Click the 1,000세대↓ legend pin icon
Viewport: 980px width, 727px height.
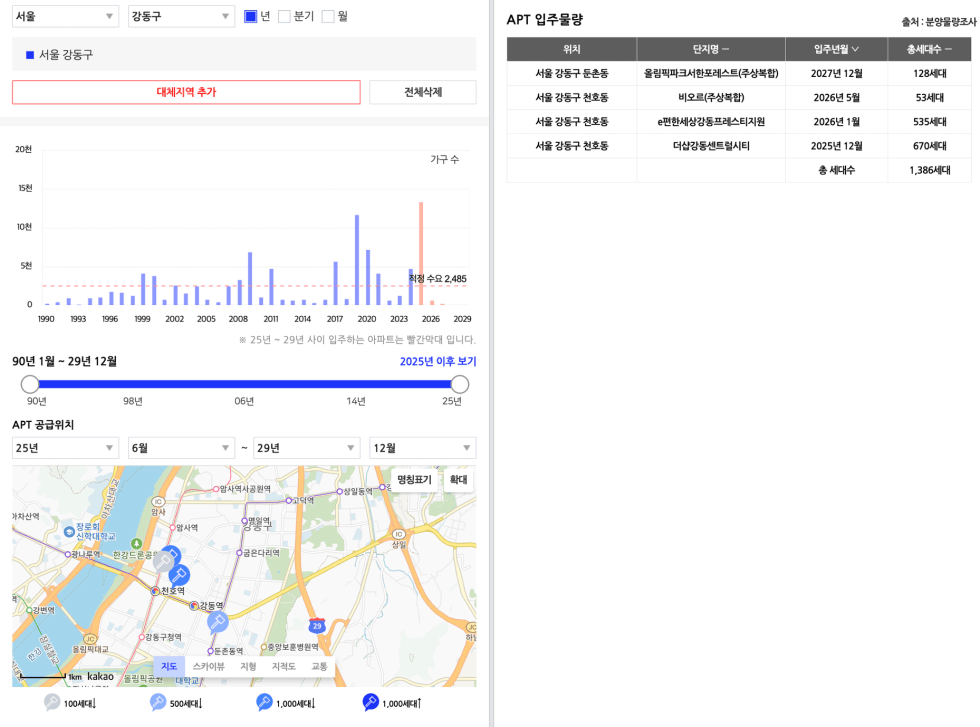click(264, 703)
